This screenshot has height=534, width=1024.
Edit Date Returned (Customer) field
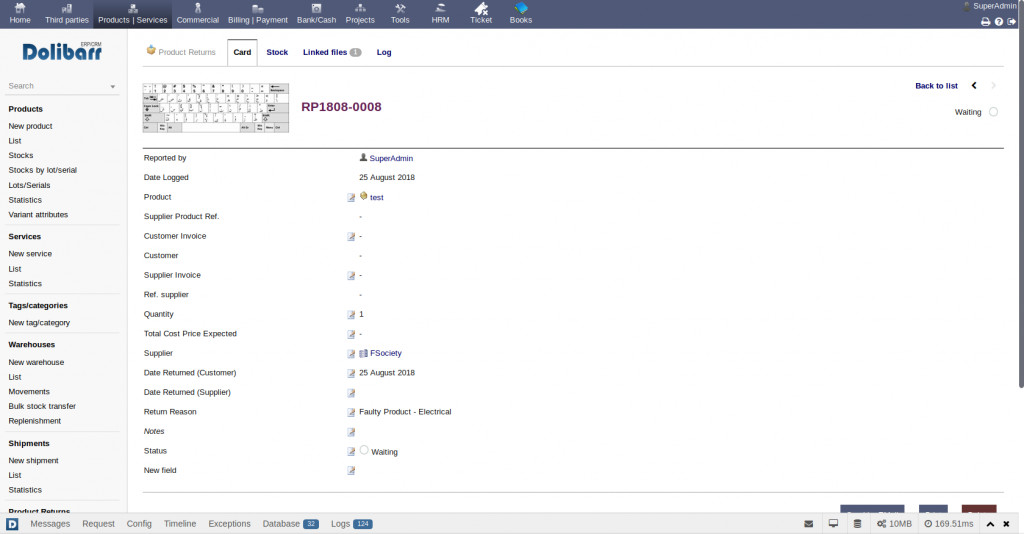point(351,373)
